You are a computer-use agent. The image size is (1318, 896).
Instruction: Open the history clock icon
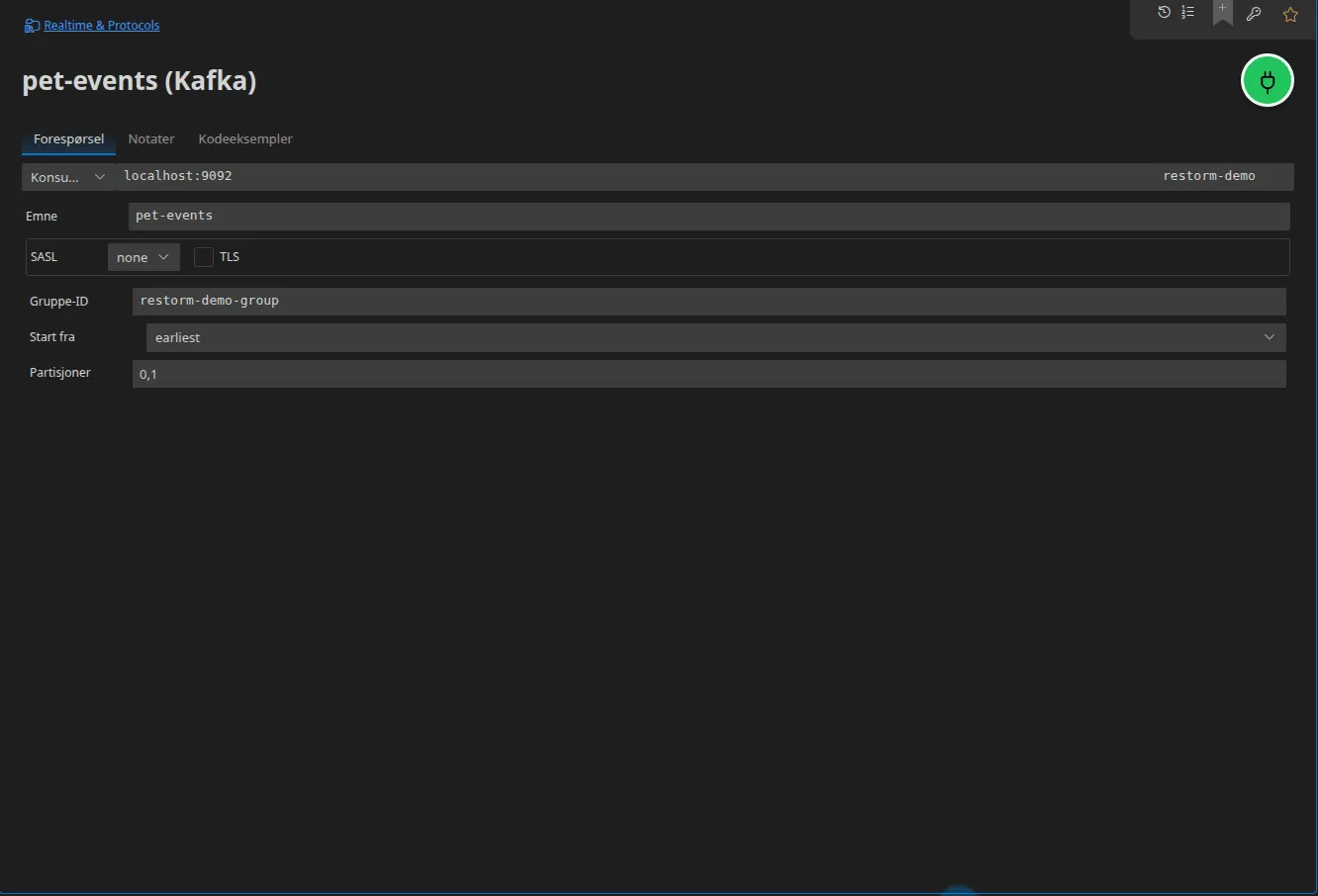[1164, 12]
